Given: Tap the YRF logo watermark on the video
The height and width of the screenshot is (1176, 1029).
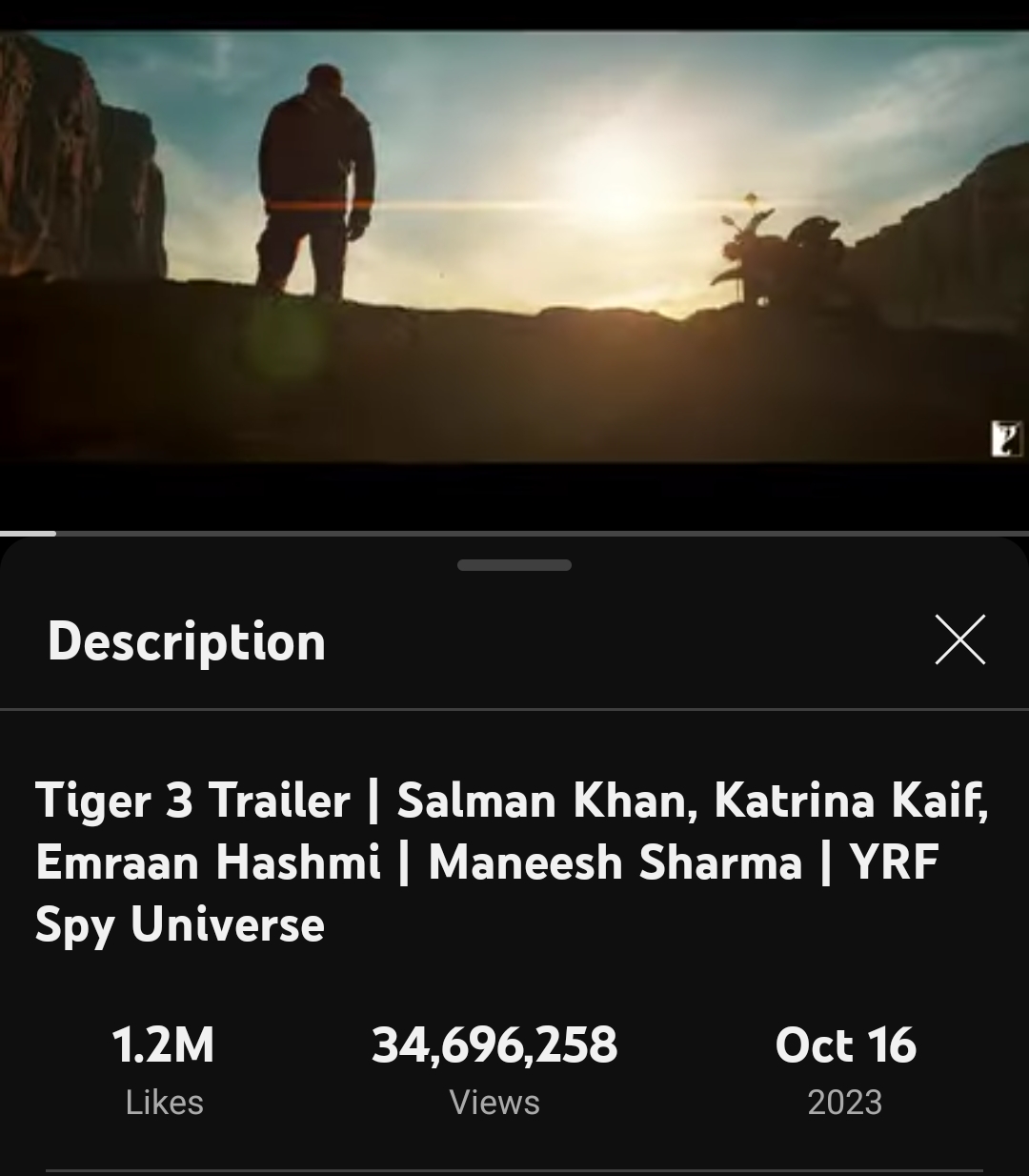Looking at the screenshot, I should click(1006, 439).
